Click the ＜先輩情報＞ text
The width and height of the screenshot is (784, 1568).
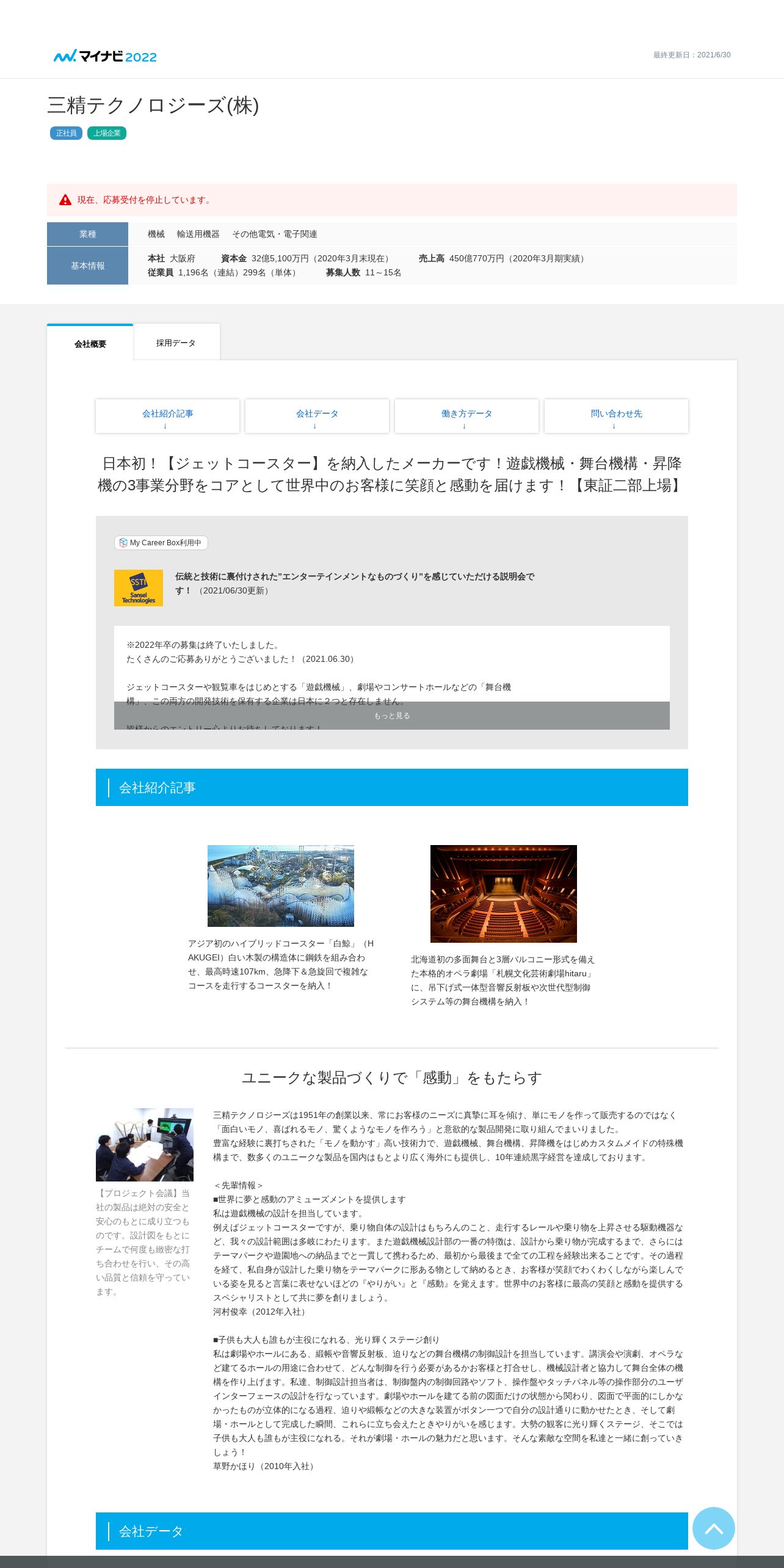click(239, 1185)
